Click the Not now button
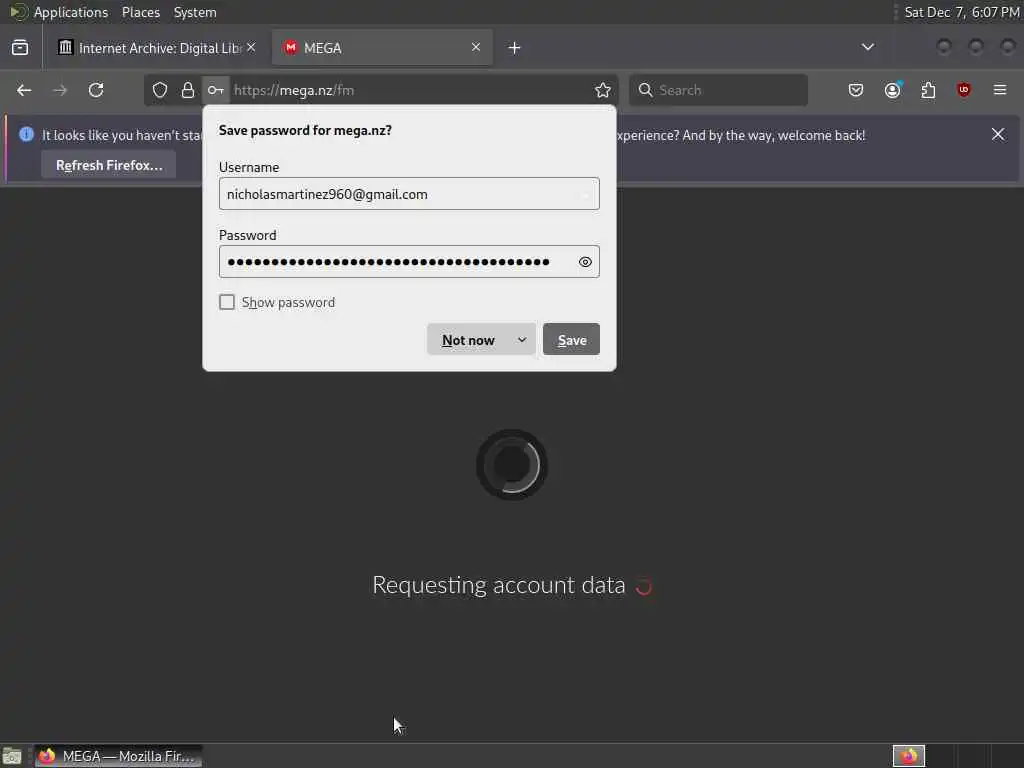 (x=468, y=340)
